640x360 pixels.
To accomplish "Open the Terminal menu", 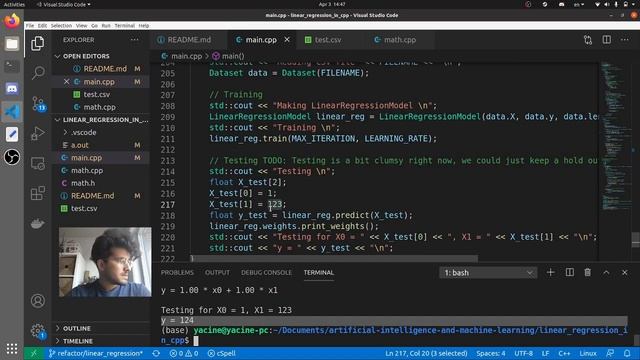I will [124, 26].
